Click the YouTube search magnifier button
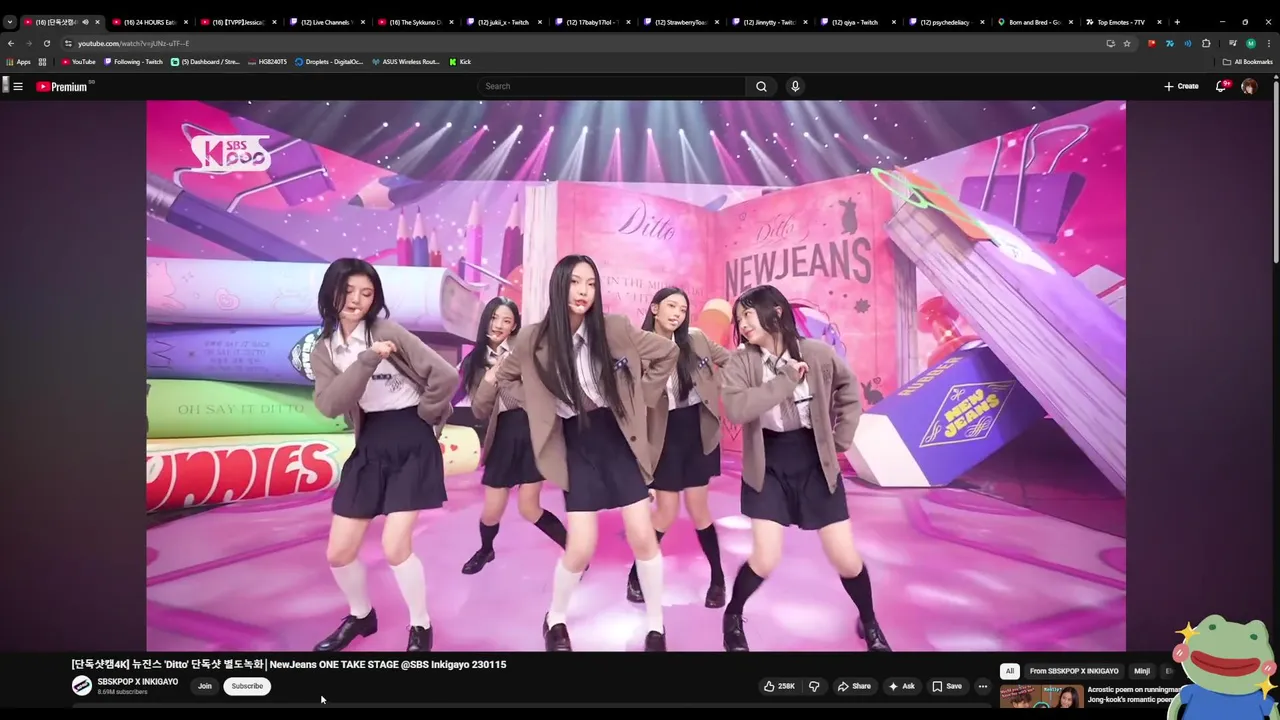Viewport: 1280px width, 720px height. pyautogui.click(x=761, y=86)
